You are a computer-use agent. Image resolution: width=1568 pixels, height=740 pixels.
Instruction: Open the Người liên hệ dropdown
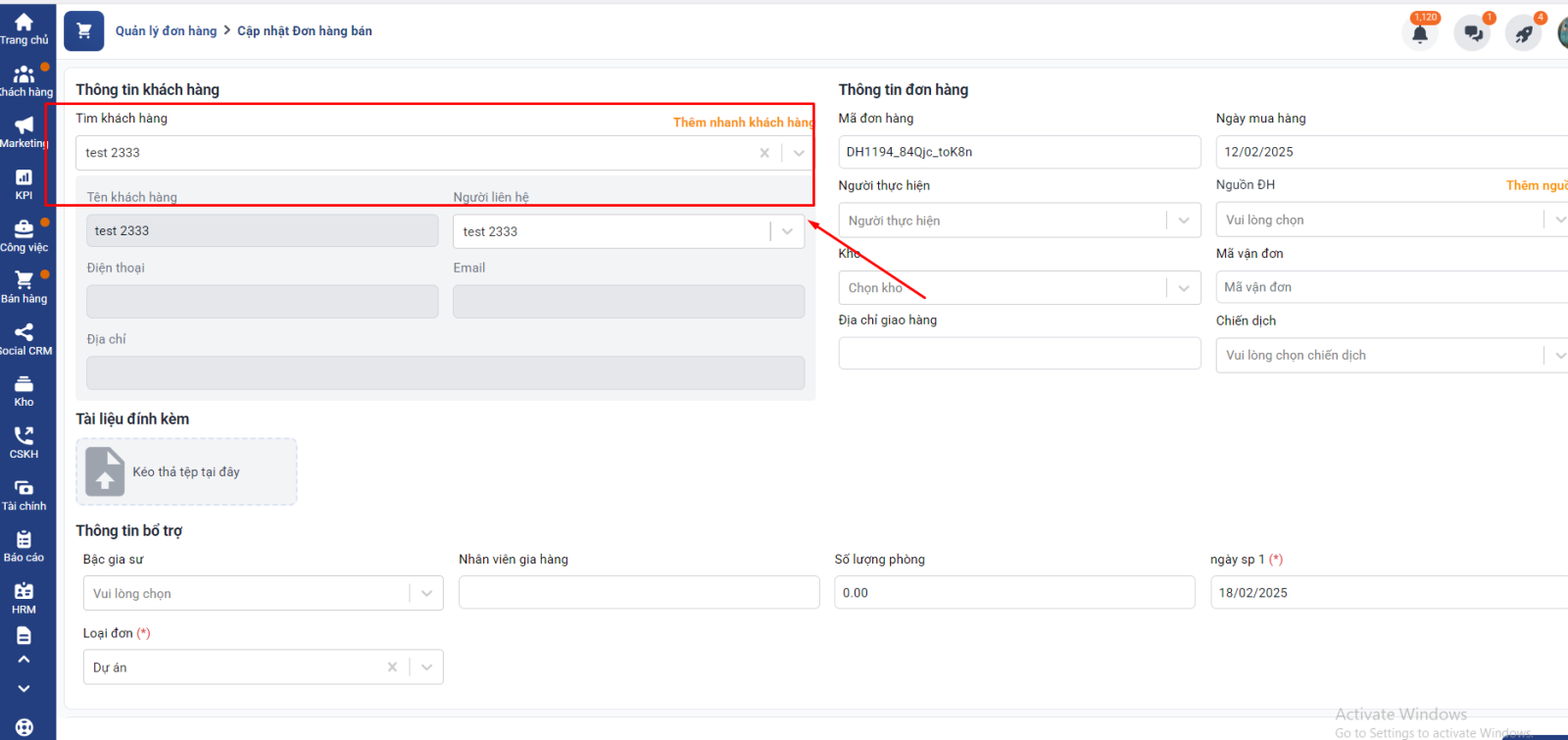click(787, 231)
